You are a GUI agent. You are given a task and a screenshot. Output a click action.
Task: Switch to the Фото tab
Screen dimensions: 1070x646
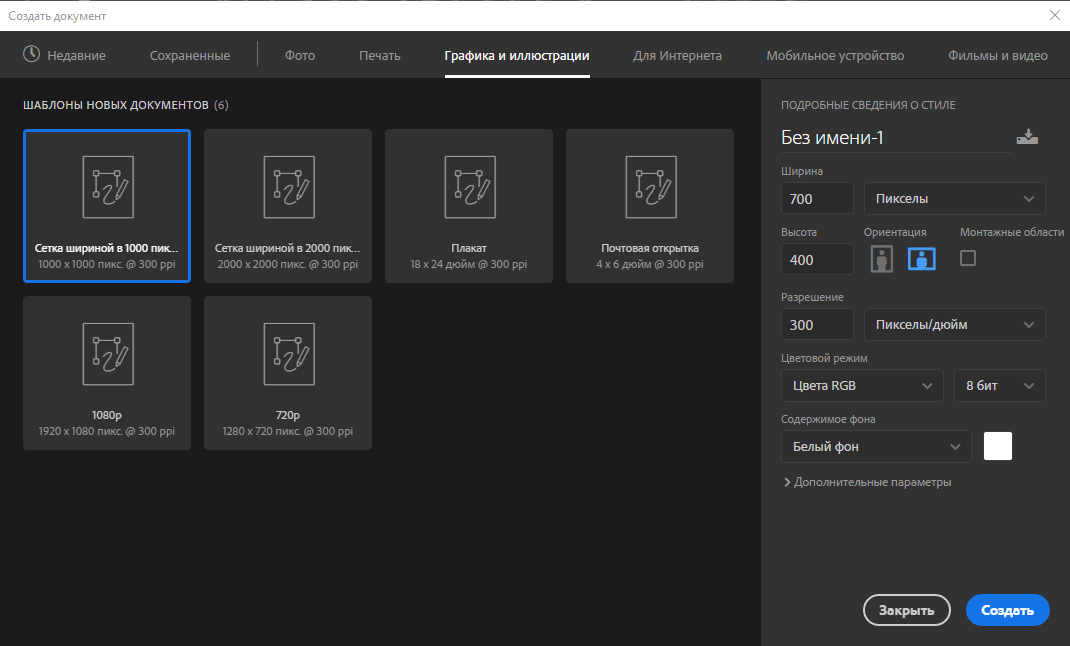pyautogui.click(x=300, y=56)
